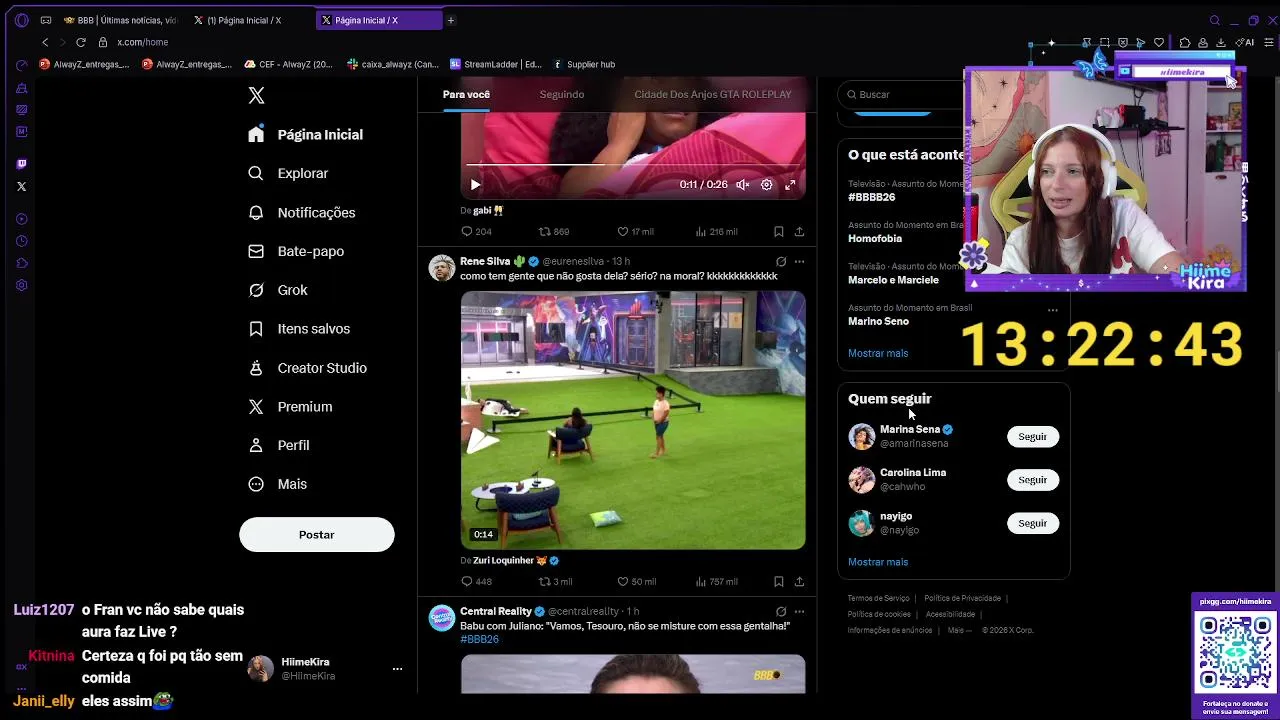
Task: Open Notificações in the sidebar
Action: 302,212
